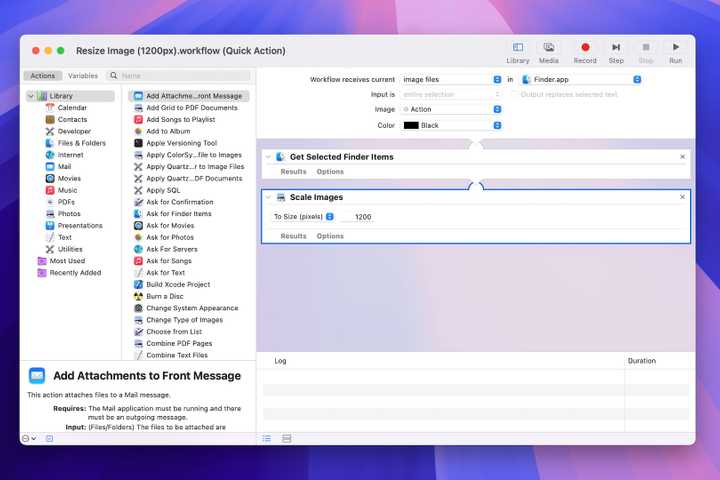Open the image files type dropdown
This screenshot has height=480, width=720.
click(x=450, y=78)
